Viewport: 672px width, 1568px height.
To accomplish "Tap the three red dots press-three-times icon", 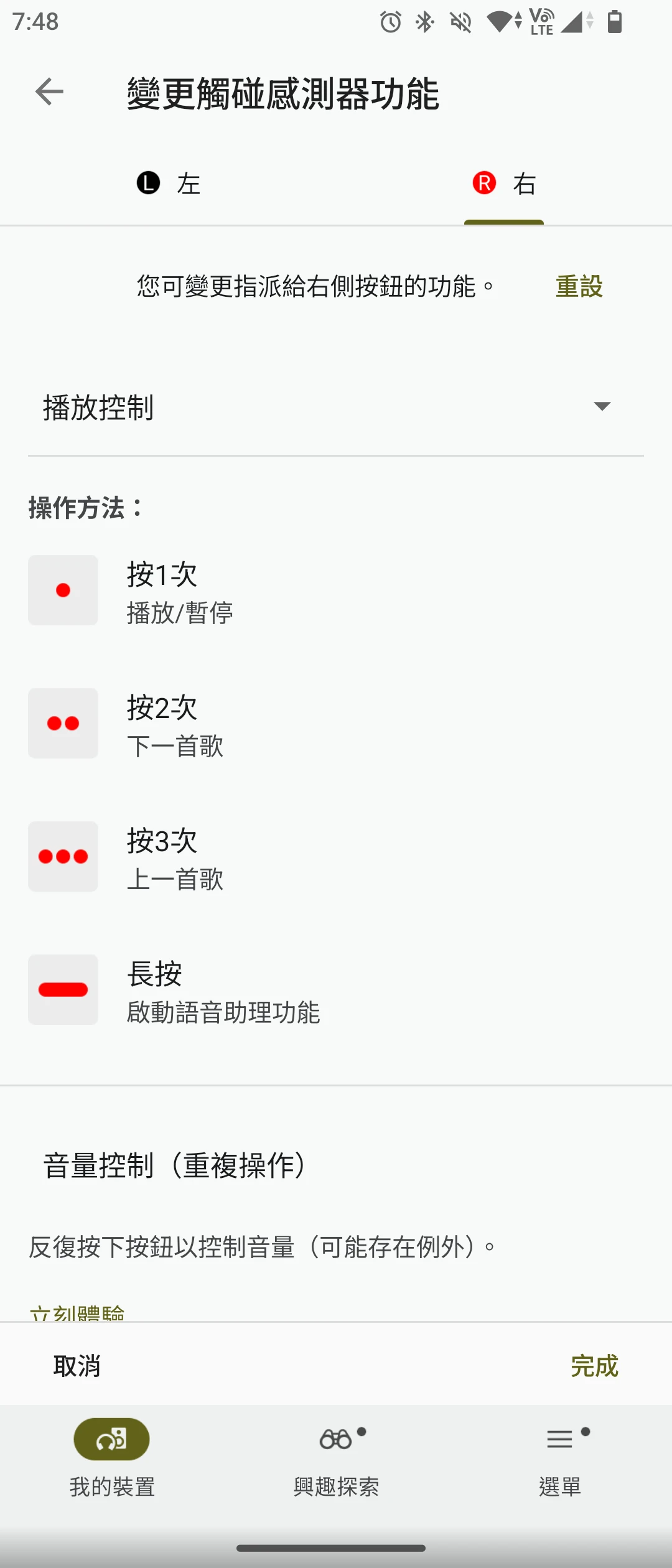I will click(x=63, y=856).
